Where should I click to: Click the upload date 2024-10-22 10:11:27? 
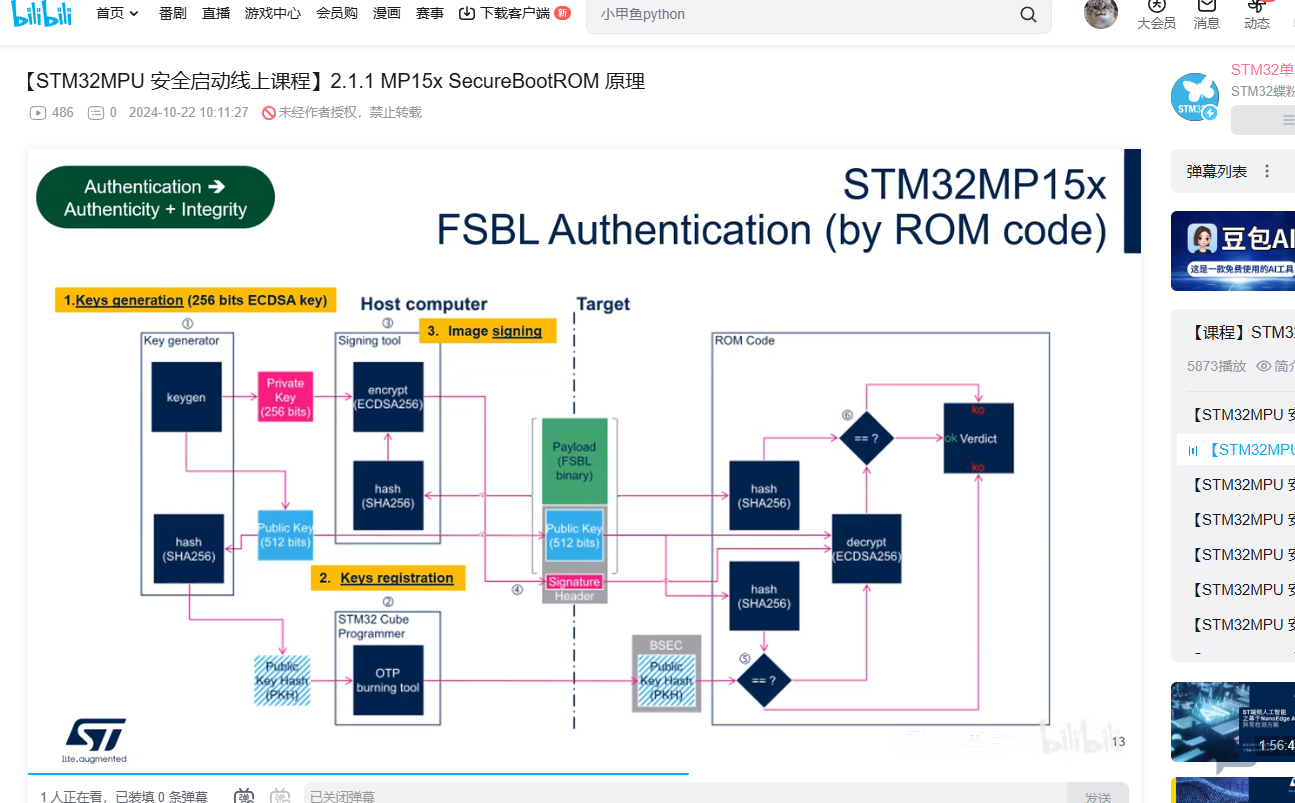(x=189, y=113)
